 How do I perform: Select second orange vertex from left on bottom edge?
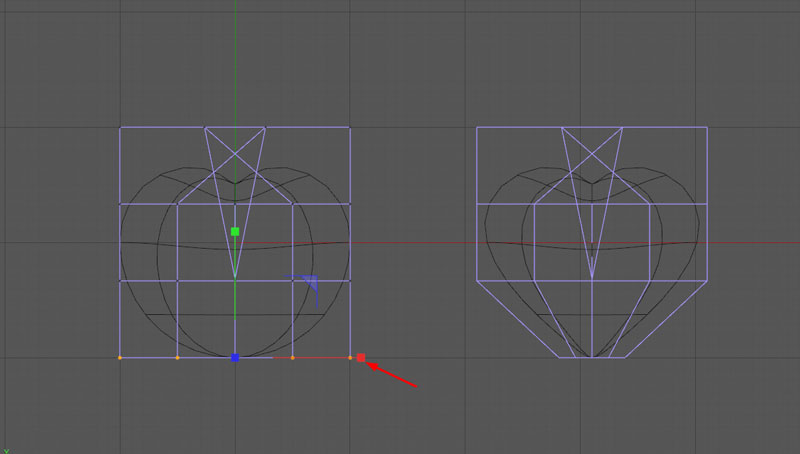[178, 357]
